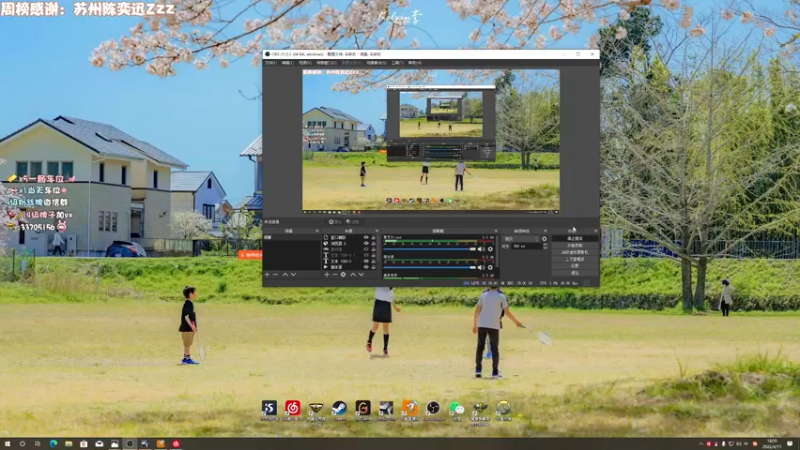Toggle visibility of the 文本 (GDI+) 2 source
Screen dimensions: 800x450
click(366, 255)
